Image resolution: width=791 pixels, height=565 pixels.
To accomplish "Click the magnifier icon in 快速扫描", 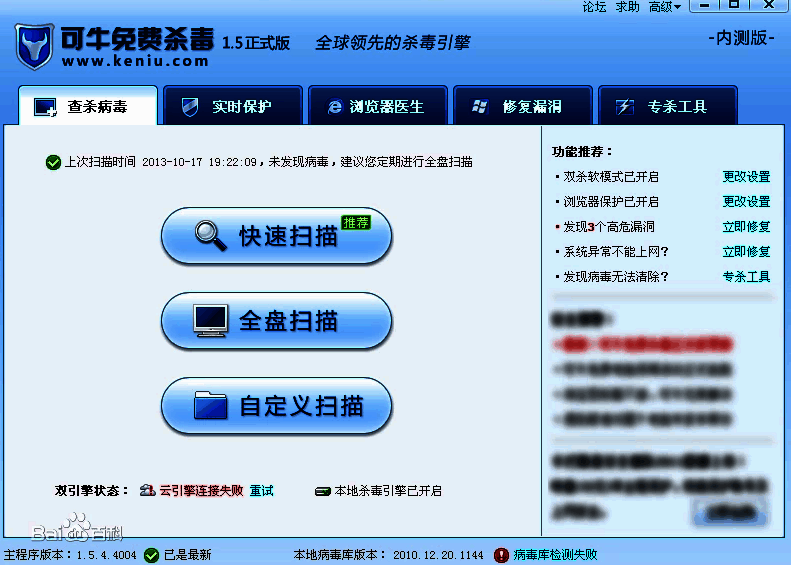I will point(210,236).
